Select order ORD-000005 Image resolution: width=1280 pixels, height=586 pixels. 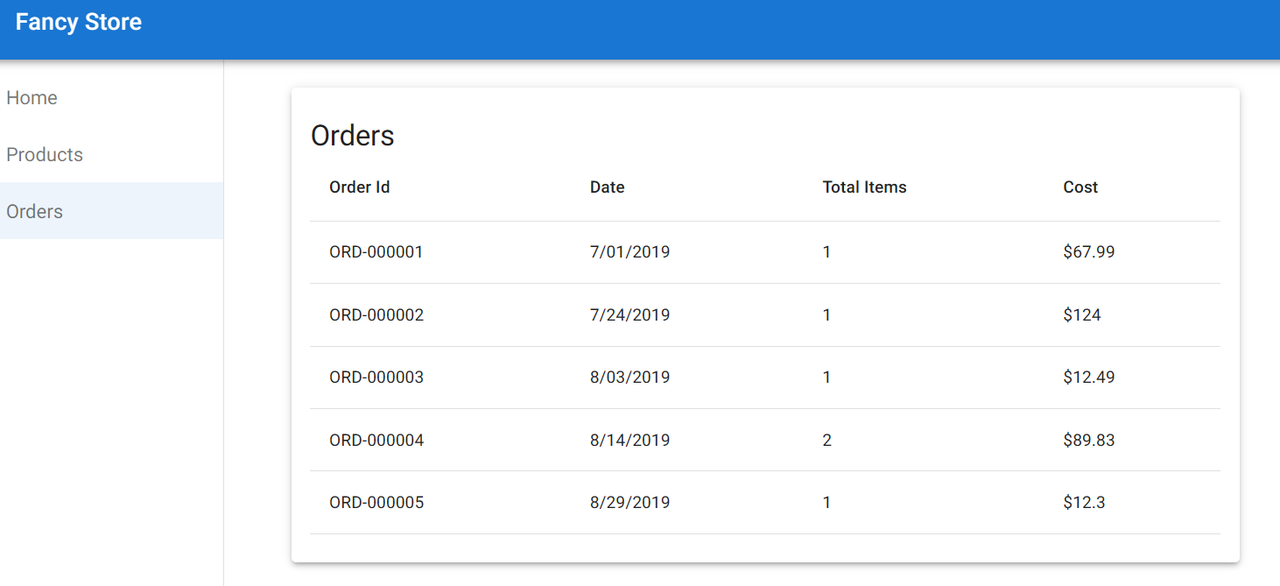click(376, 502)
